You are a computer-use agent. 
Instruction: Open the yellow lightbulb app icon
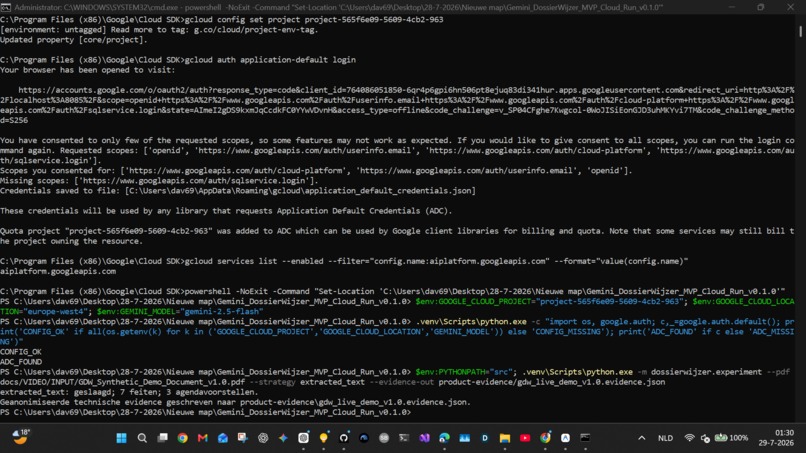pos(323,438)
